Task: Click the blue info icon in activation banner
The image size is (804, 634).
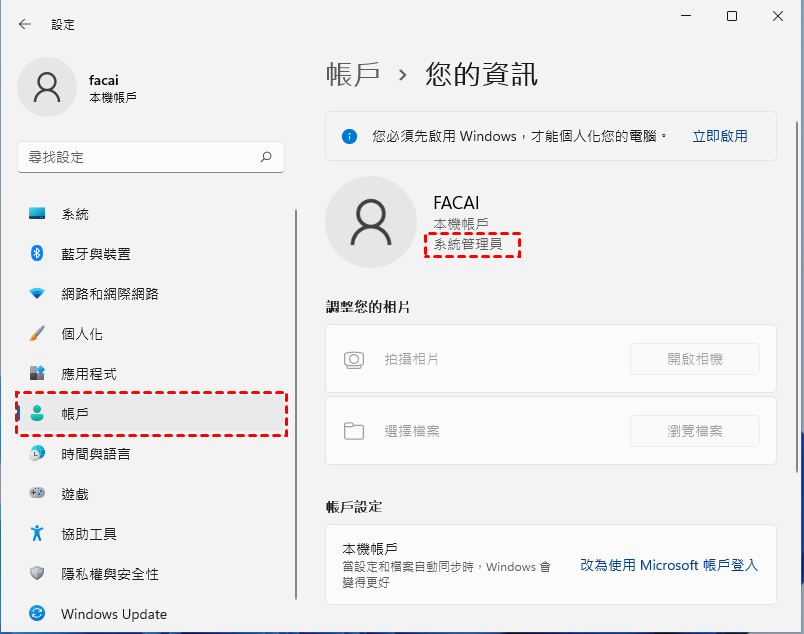Action: tap(349, 136)
